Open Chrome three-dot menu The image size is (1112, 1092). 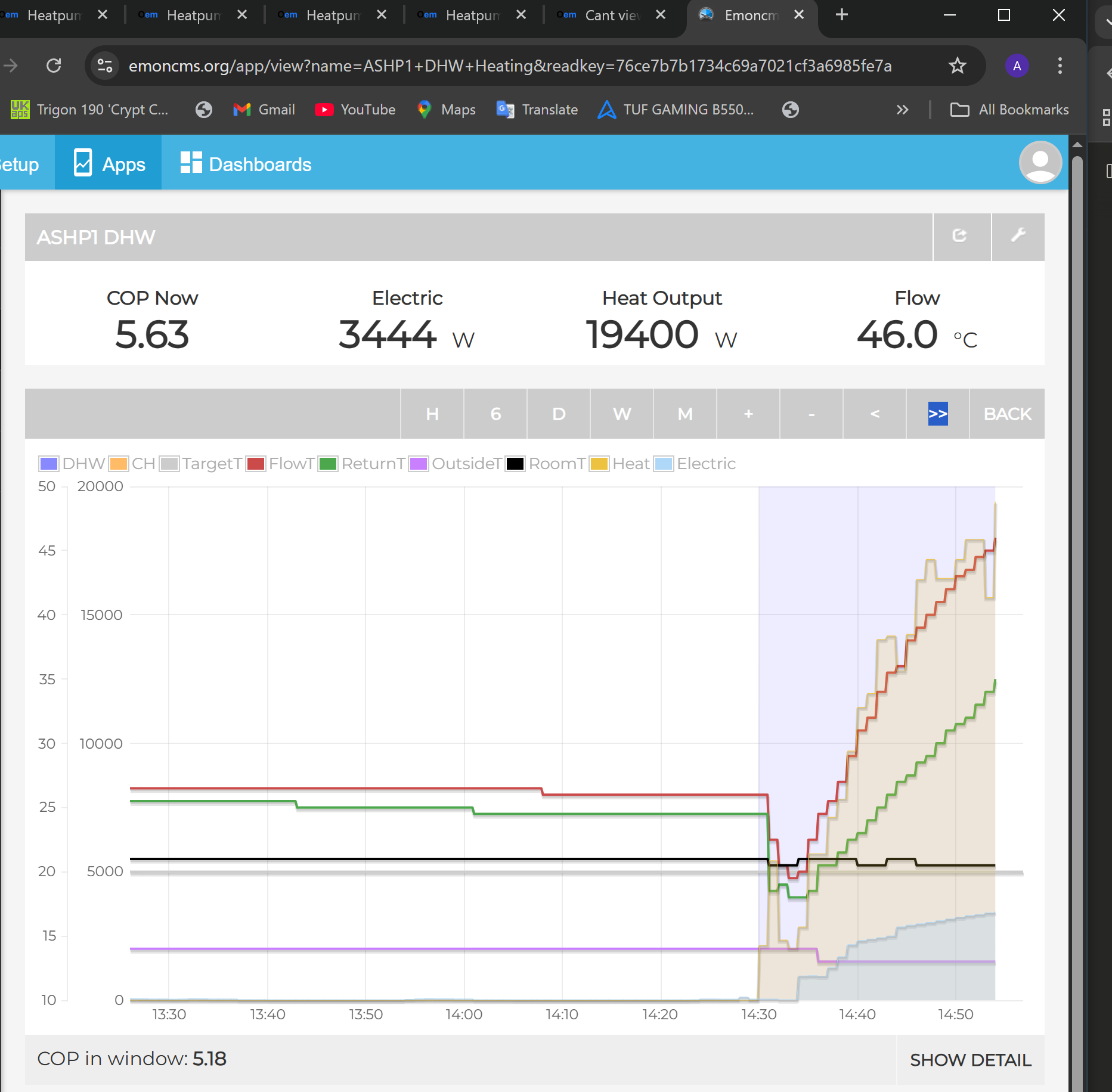tap(1060, 66)
